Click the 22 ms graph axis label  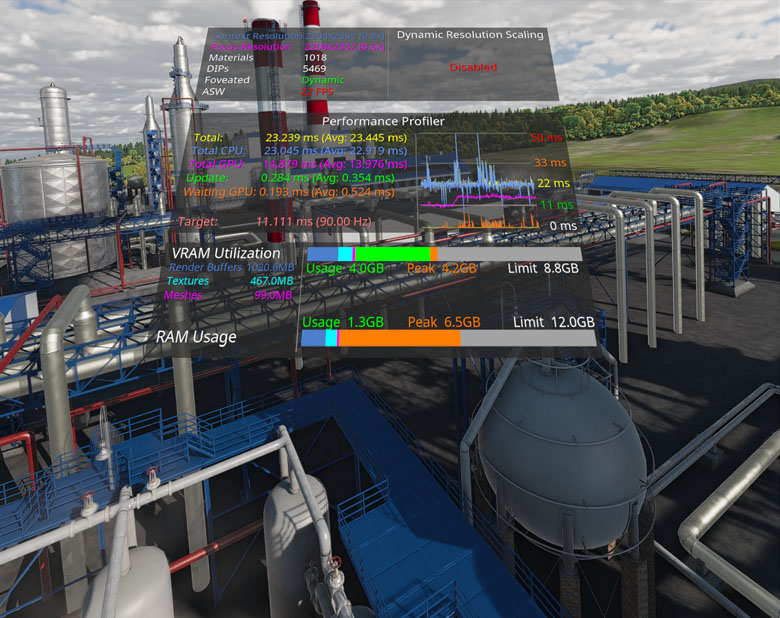[x=554, y=184]
